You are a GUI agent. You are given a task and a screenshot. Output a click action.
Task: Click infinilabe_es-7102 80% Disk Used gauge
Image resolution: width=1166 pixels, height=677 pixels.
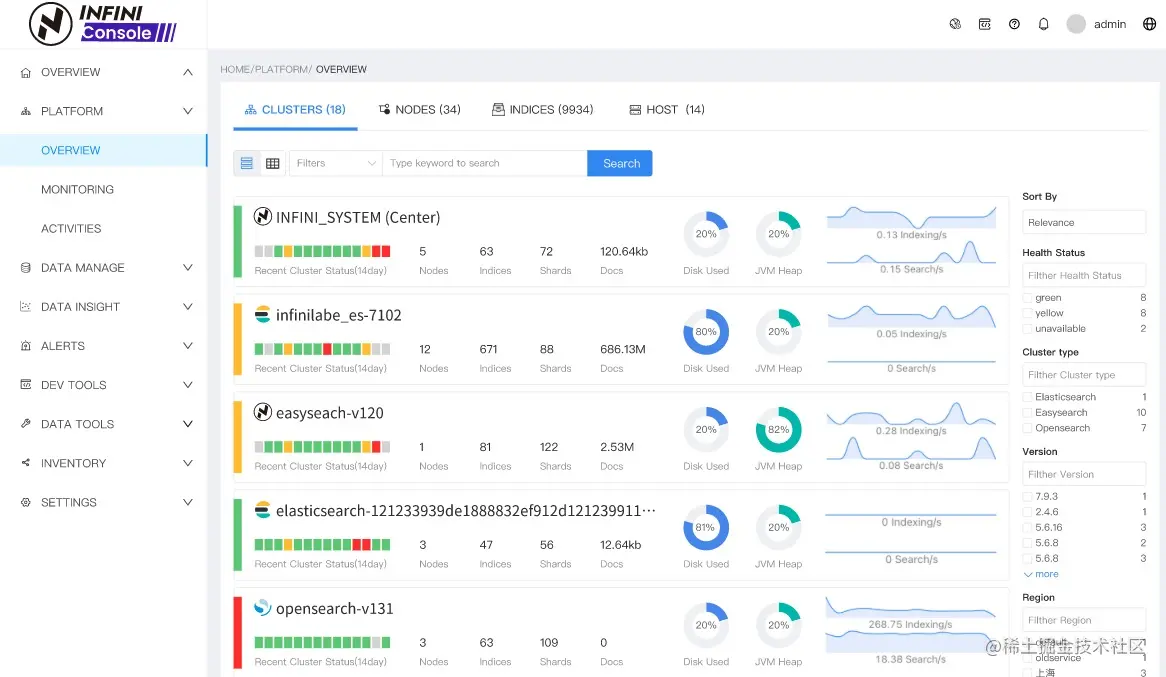pyautogui.click(x=706, y=332)
